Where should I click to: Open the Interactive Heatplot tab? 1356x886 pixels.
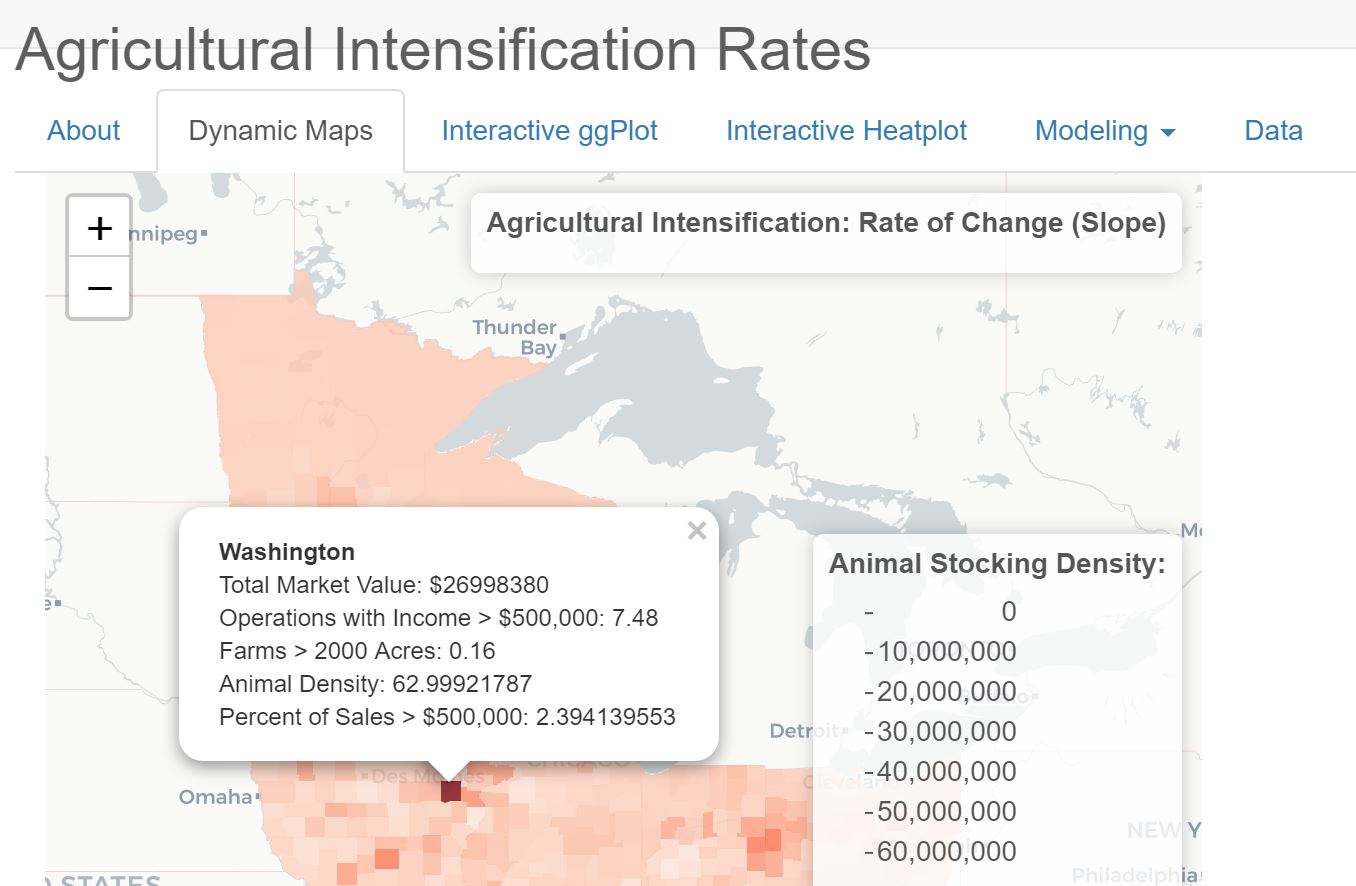[x=846, y=131]
